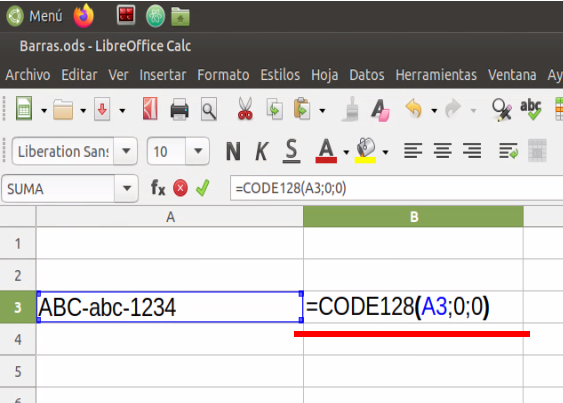563x403 pixels.
Task: Open the Ver menu
Action: (118, 75)
